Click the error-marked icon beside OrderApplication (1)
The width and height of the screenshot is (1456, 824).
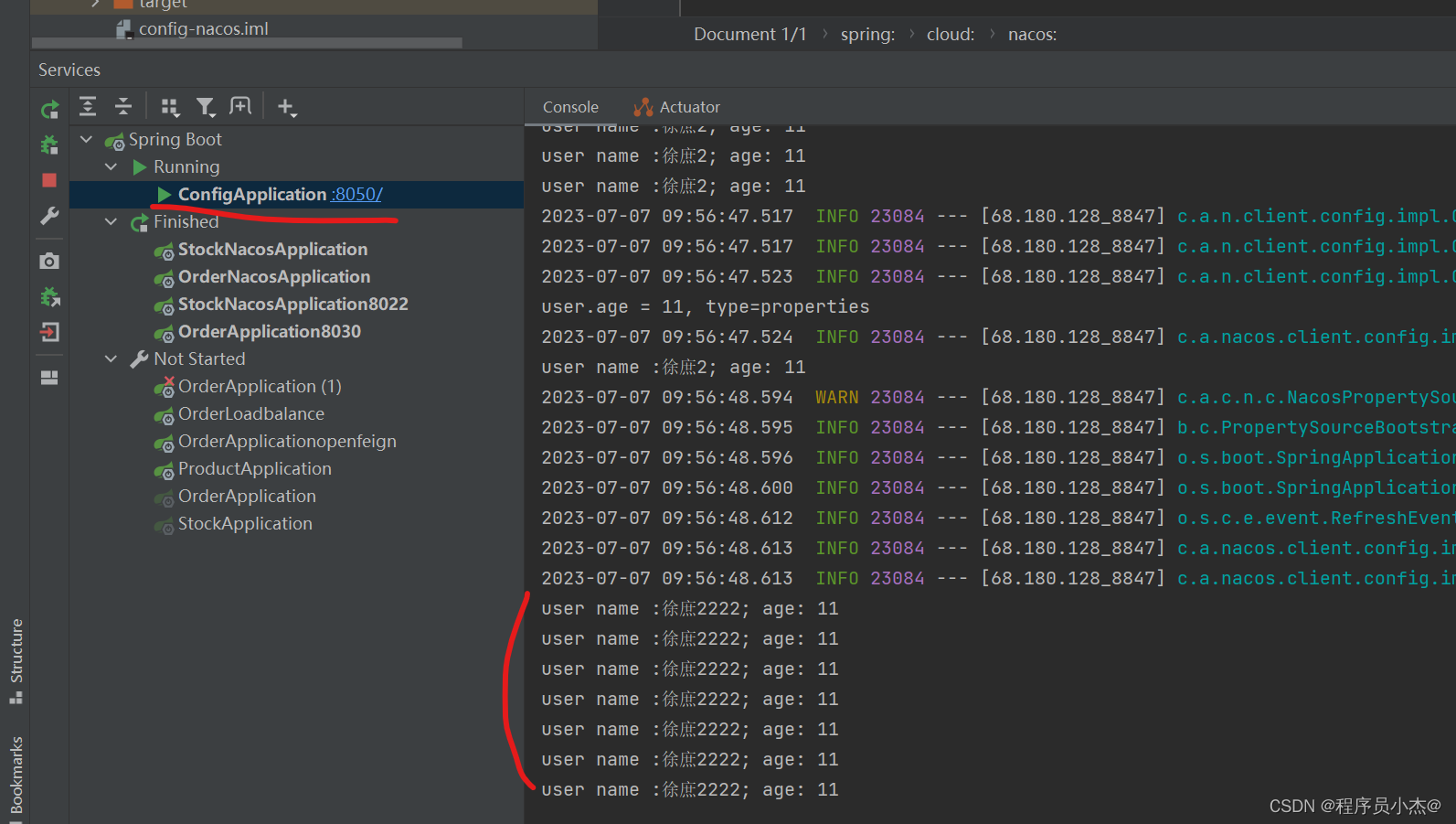click(165, 387)
